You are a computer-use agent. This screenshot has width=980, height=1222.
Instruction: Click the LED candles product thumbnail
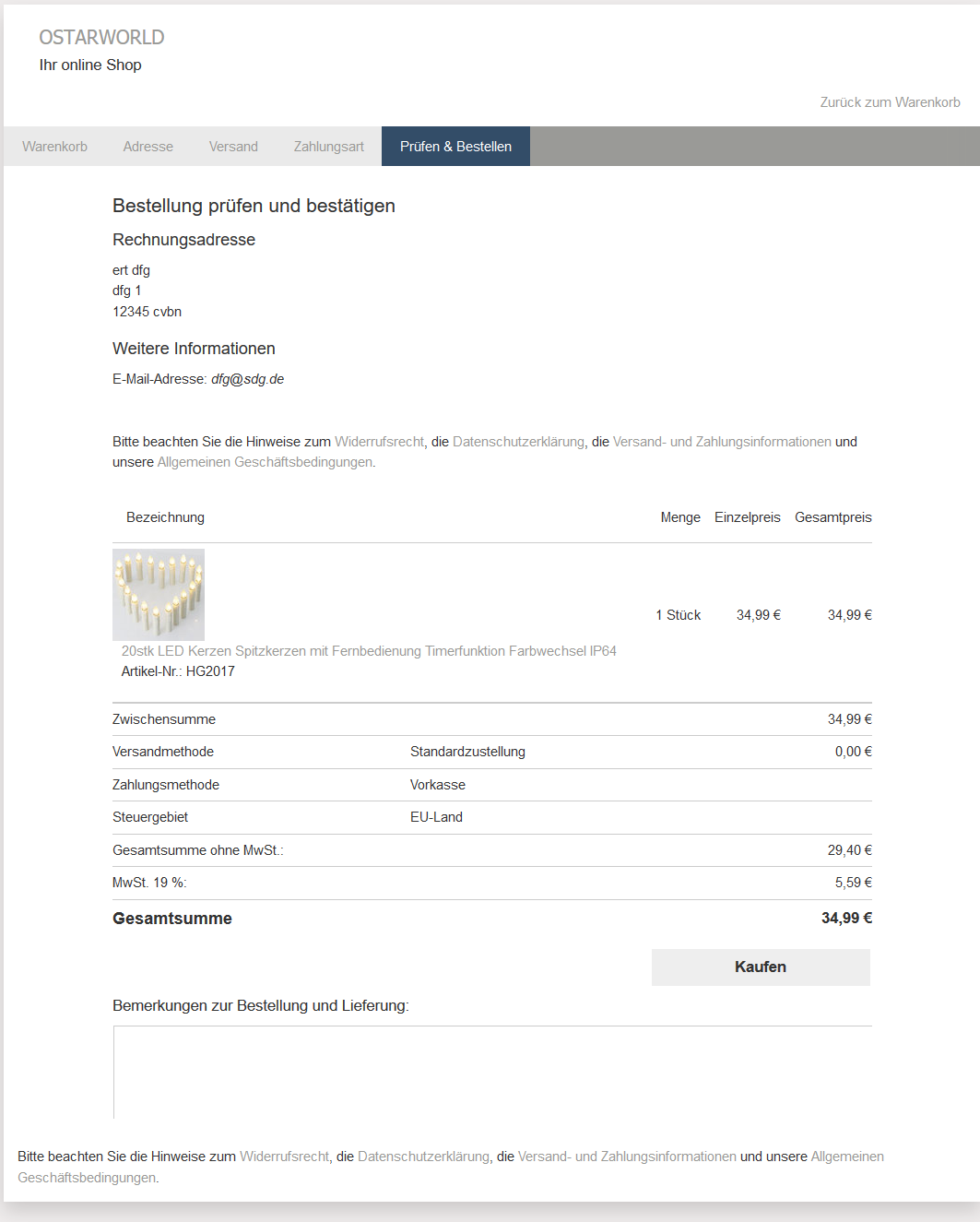[159, 595]
